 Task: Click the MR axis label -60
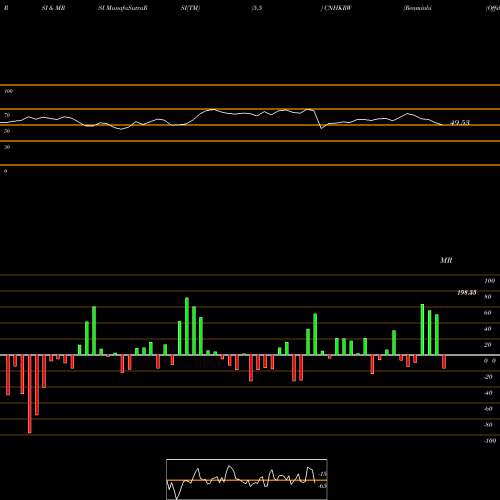point(488,409)
